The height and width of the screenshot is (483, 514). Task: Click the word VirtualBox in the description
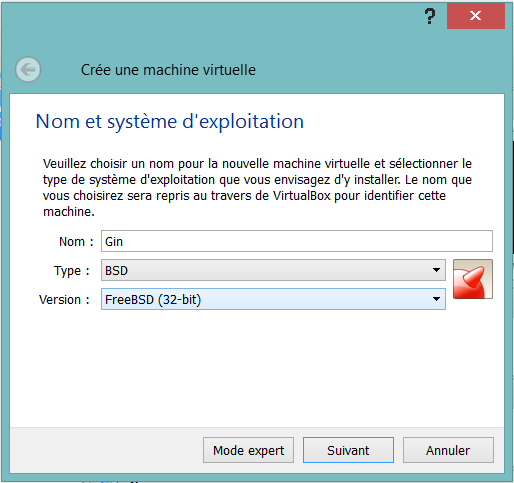(x=302, y=196)
